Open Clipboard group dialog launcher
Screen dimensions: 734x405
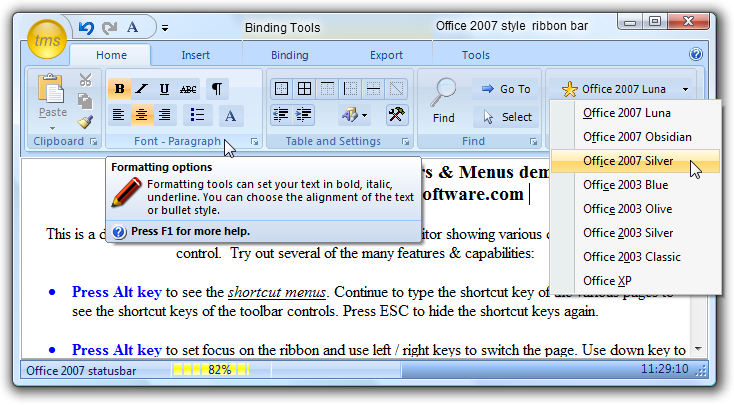point(94,141)
